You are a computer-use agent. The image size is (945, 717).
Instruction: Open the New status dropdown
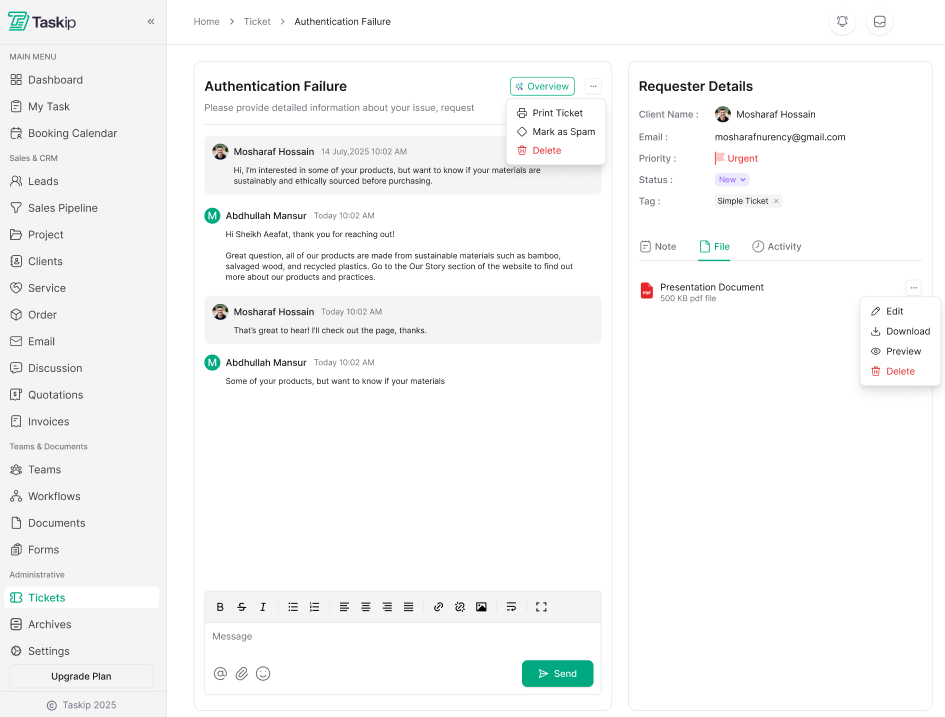click(732, 180)
